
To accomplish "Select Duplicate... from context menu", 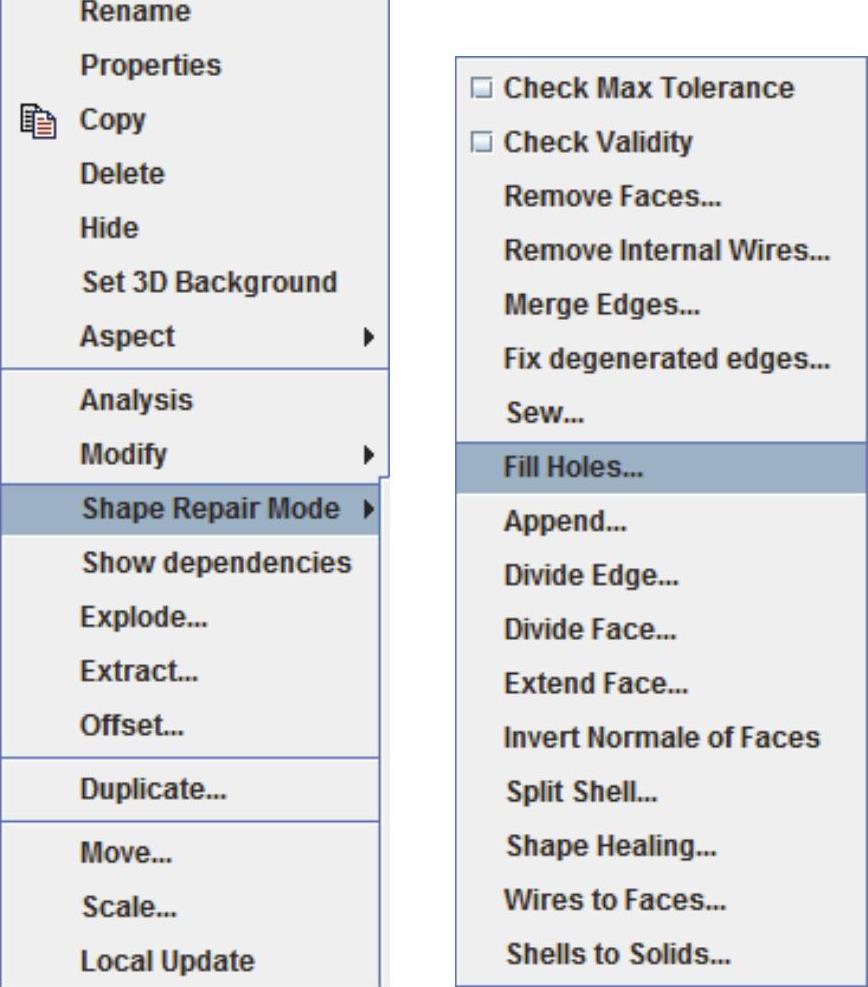I will pos(153,789).
